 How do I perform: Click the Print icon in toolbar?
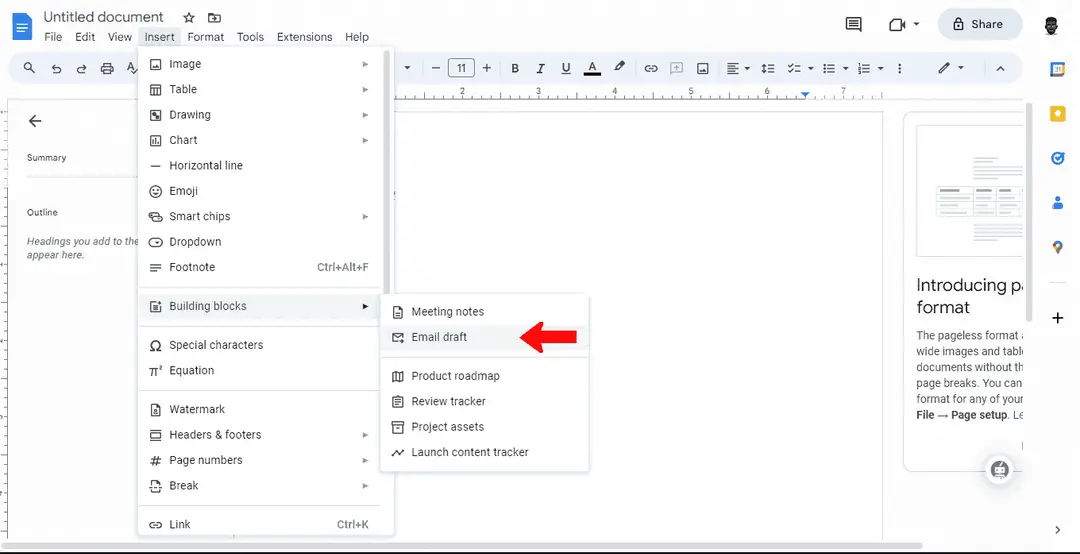(107, 68)
